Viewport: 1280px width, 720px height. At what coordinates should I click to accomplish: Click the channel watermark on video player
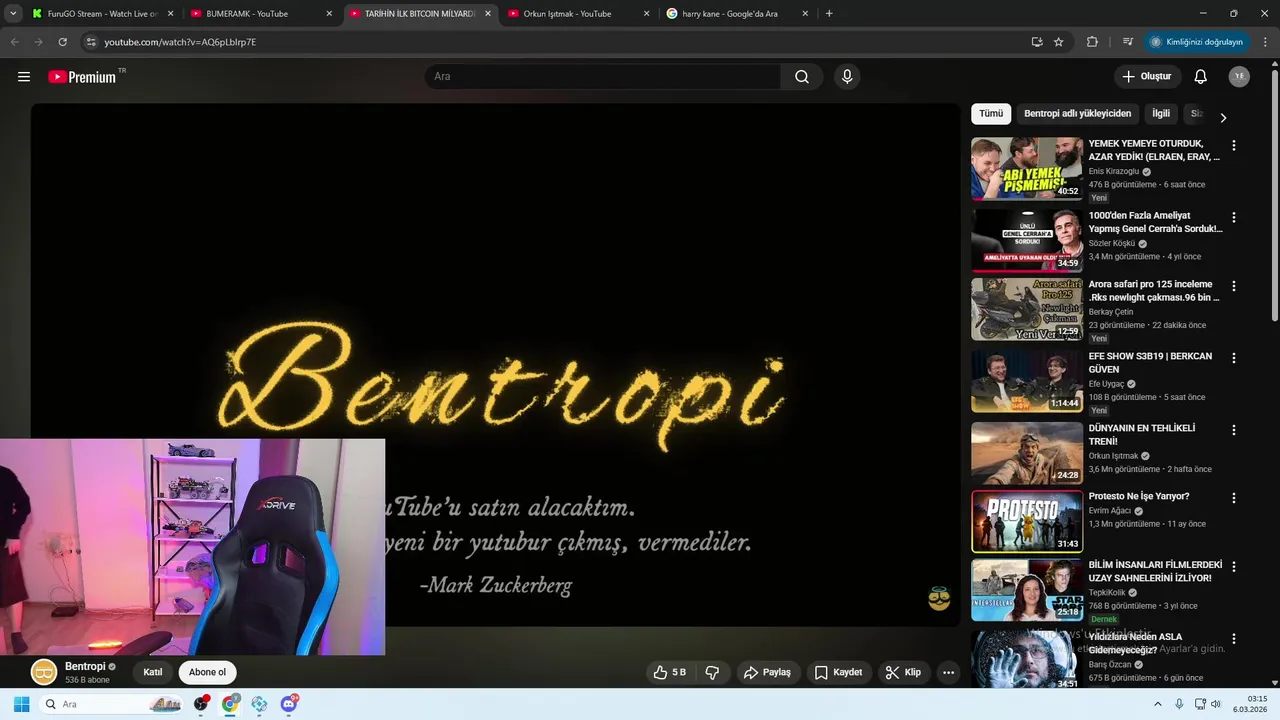click(x=939, y=598)
